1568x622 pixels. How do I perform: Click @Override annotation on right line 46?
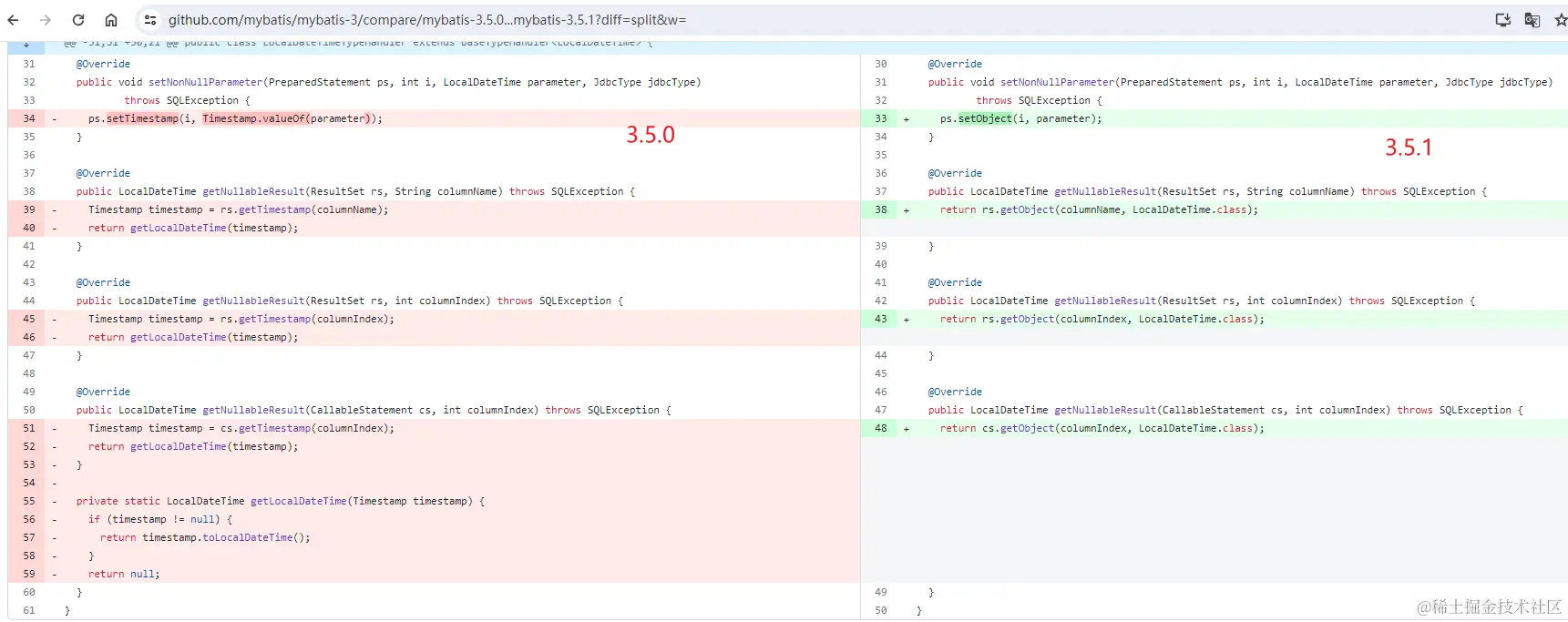[x=955, y=392]
